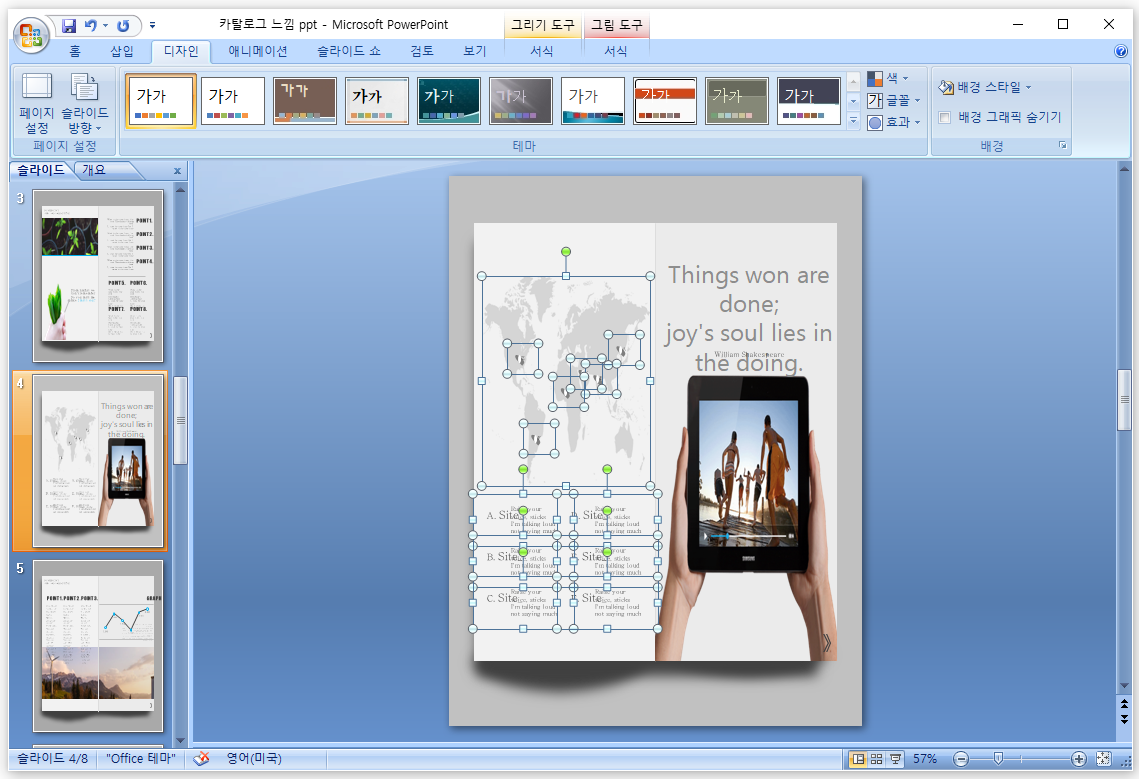Viewport: 1139px width, 779px height.
Task: Open theme 색 dropdown
Action: (888, 78)
